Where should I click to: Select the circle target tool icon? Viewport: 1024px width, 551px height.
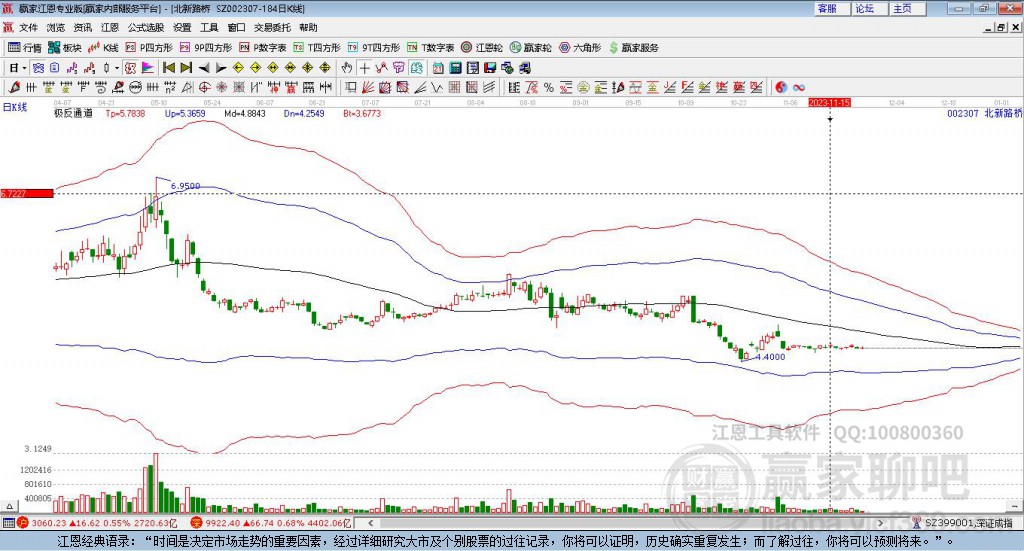pos(204,87)
